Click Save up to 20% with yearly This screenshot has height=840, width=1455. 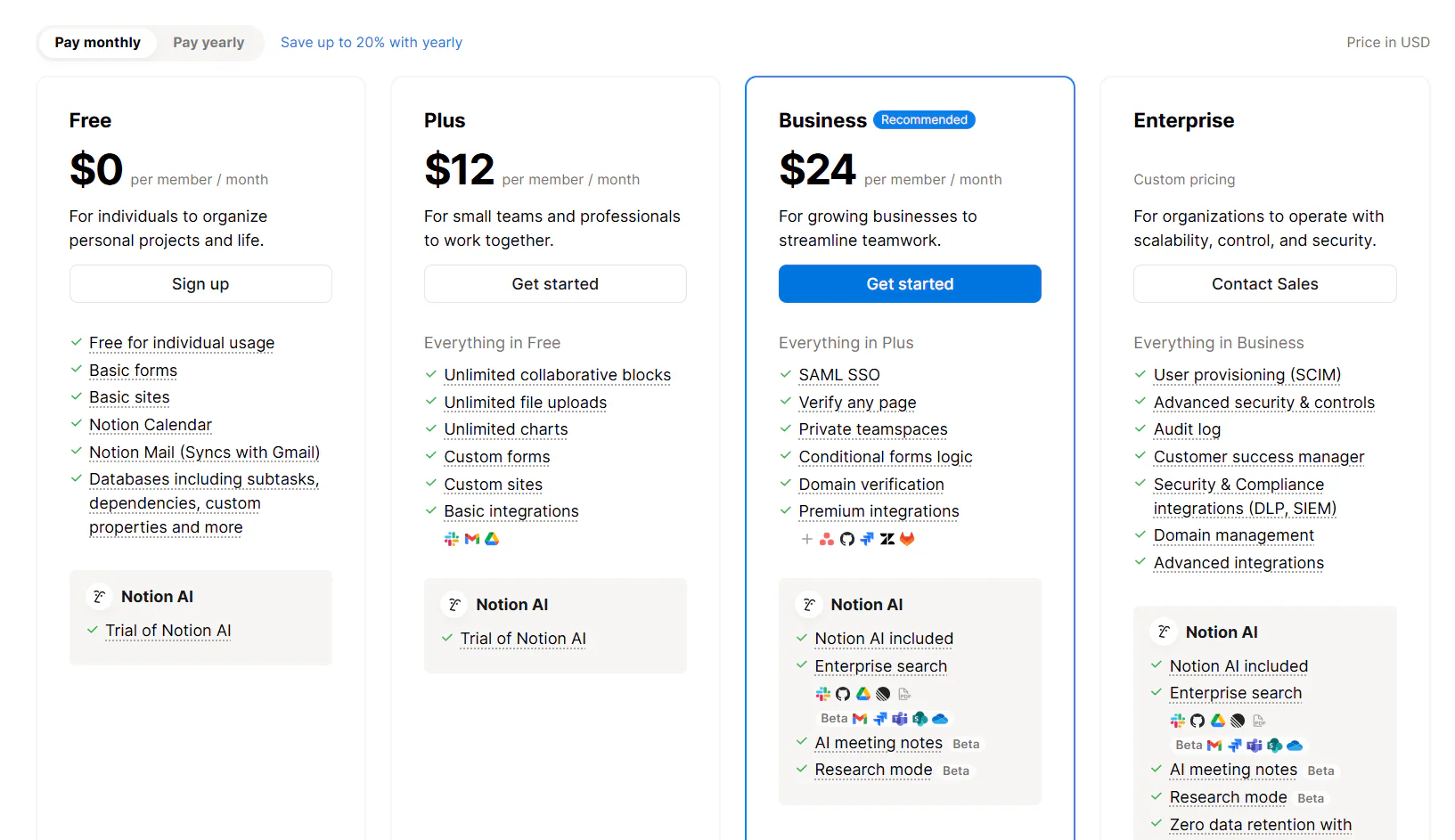click(x=372, y=43)
